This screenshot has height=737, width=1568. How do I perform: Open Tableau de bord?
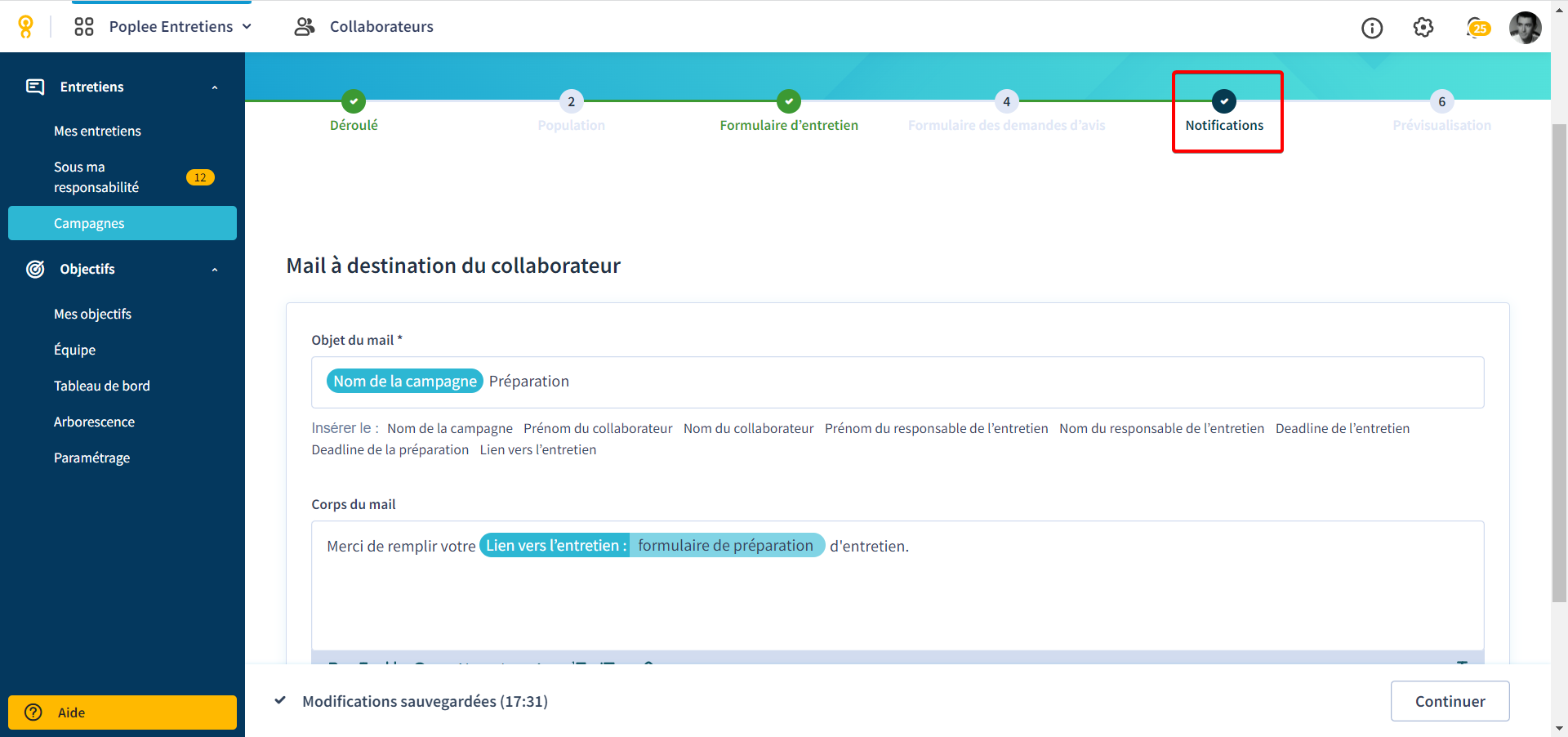tap(102, 386)
